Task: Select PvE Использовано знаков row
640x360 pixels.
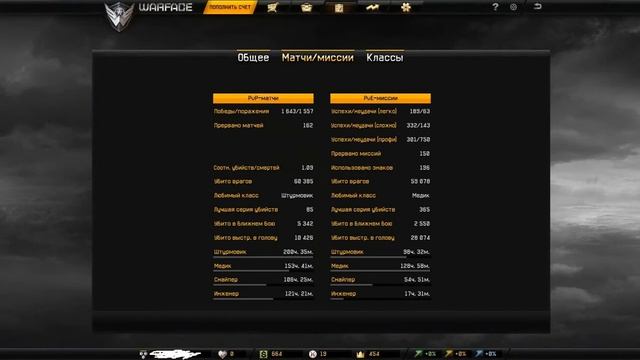Action: pyautogui.click(x=380, y=168)
